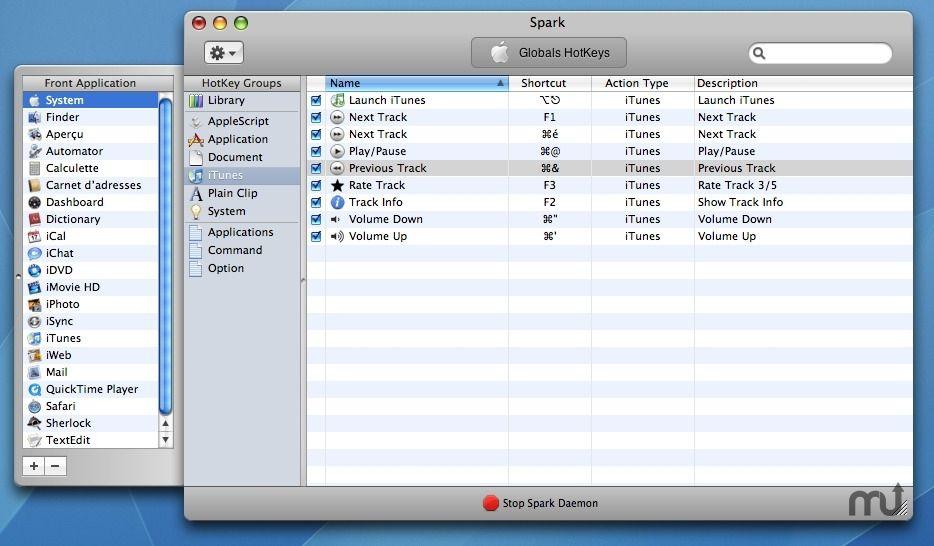Viewport: 934px width, 546px height.
Task: Click the Globals HotKeys button
Action: point(549,52)
